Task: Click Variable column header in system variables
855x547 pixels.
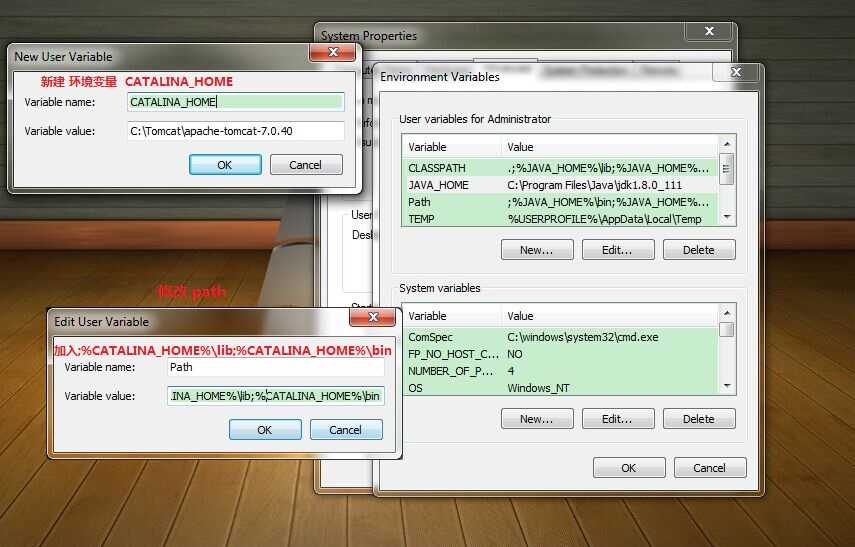Action: tap(451, 316)
